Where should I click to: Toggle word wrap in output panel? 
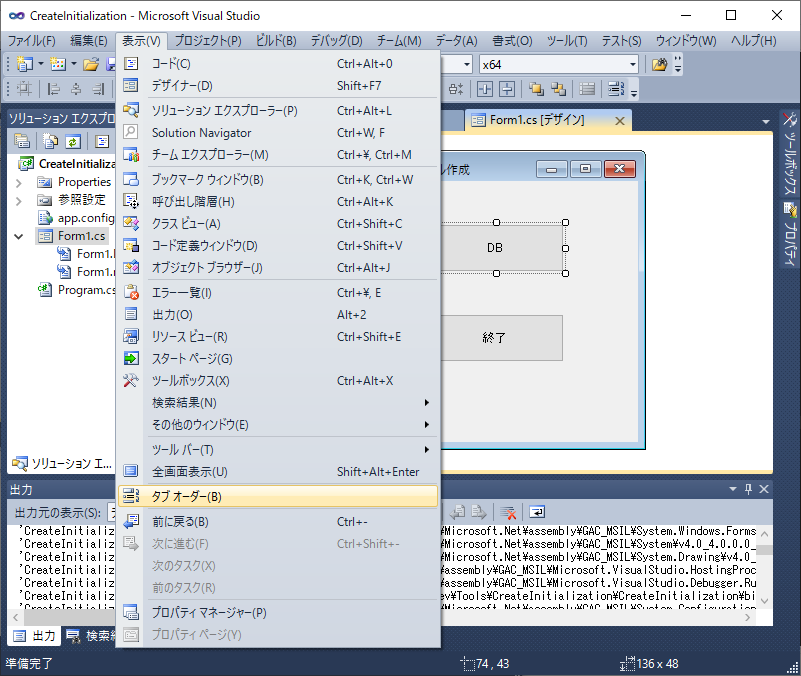pyautogui.click(x=537, y=512)
